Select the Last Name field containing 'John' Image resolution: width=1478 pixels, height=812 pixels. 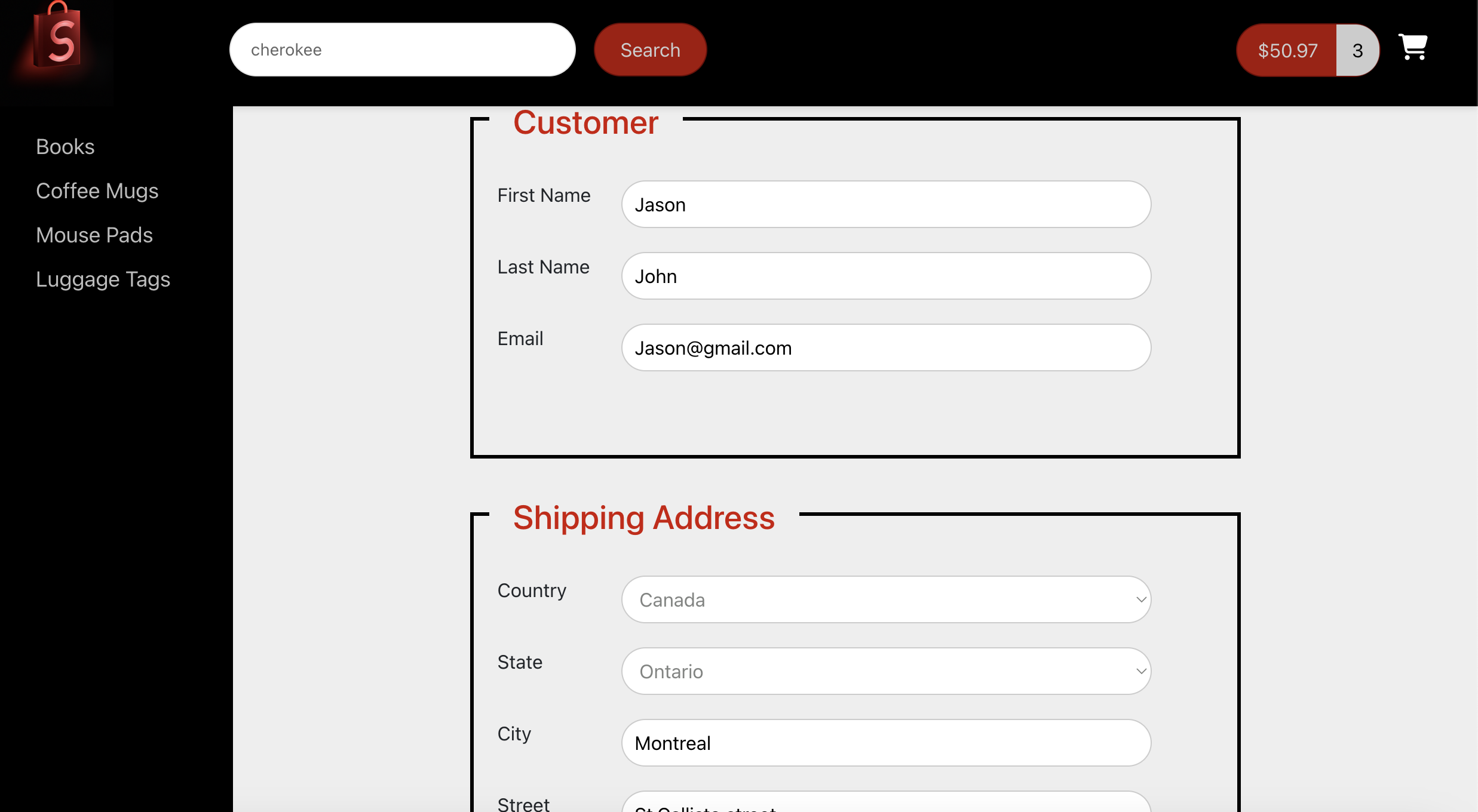pyautogui.click(x=885, y=276)
